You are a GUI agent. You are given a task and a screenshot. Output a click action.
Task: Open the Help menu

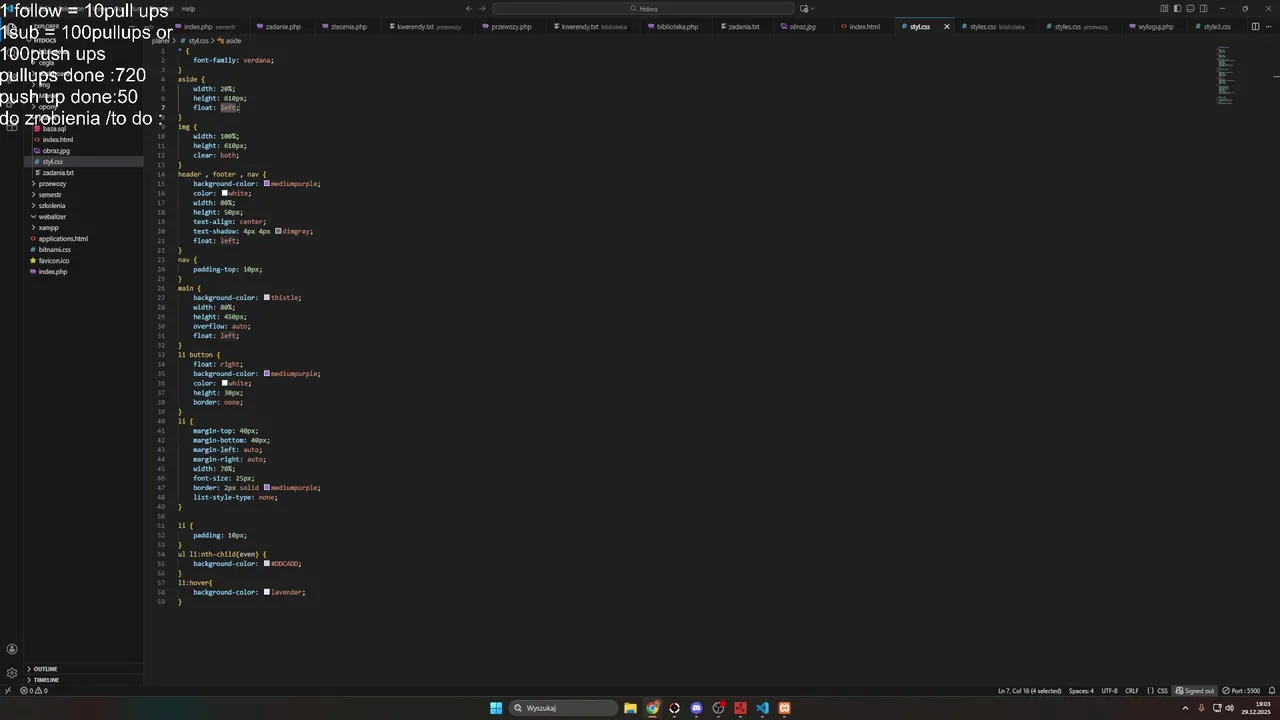(188, 9)
